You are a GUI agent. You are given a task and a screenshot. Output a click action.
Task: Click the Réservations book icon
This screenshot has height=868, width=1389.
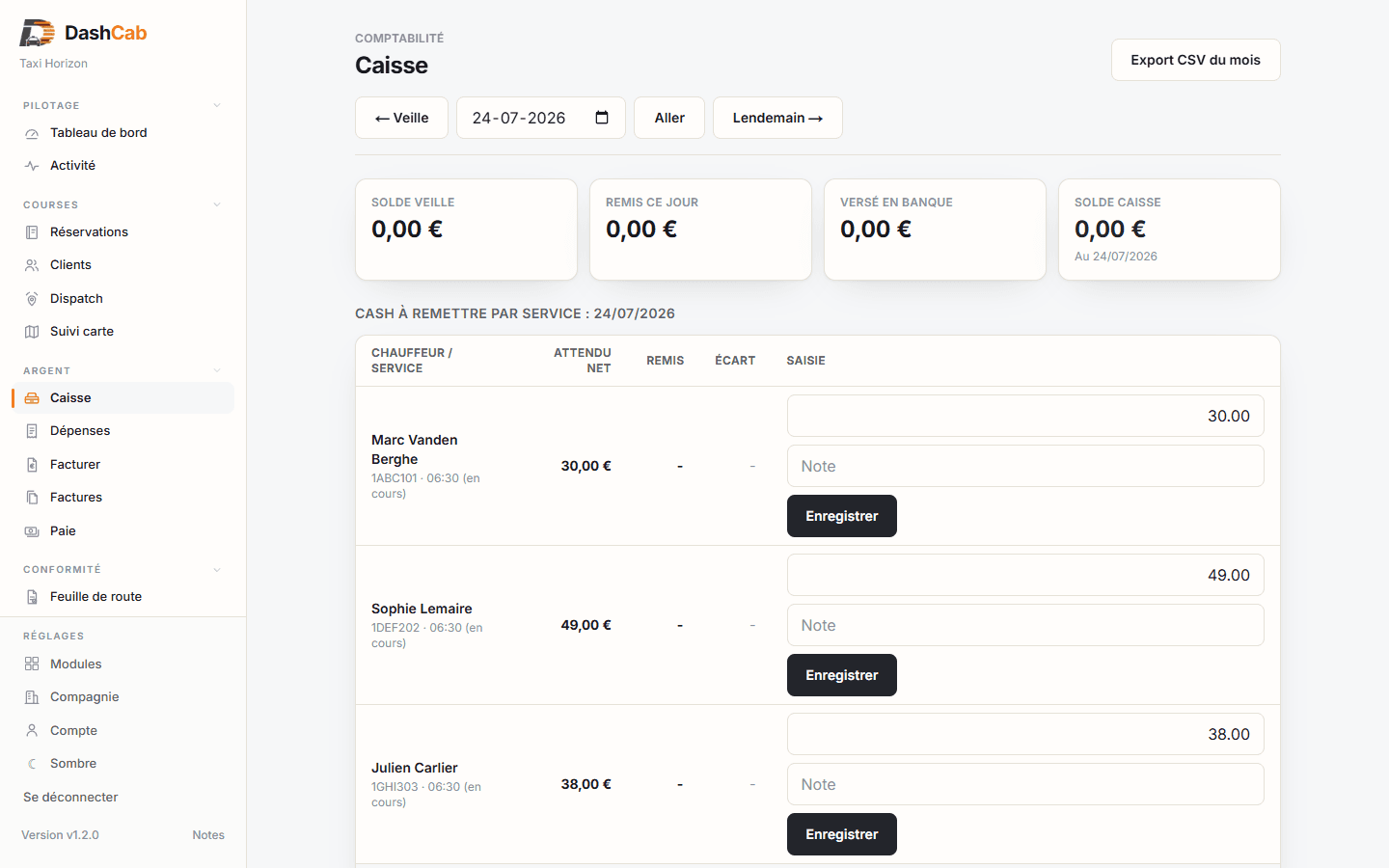point(32,232)
